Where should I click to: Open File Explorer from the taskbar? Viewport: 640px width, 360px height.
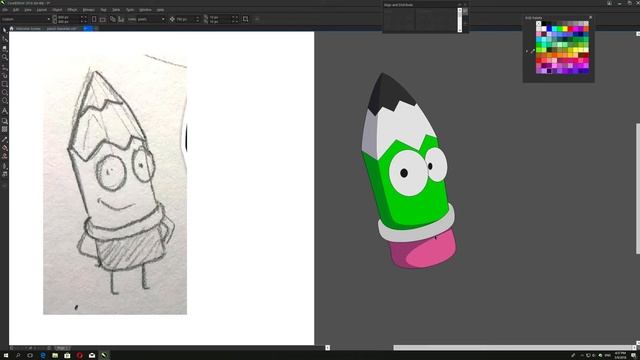click(55, 356)
